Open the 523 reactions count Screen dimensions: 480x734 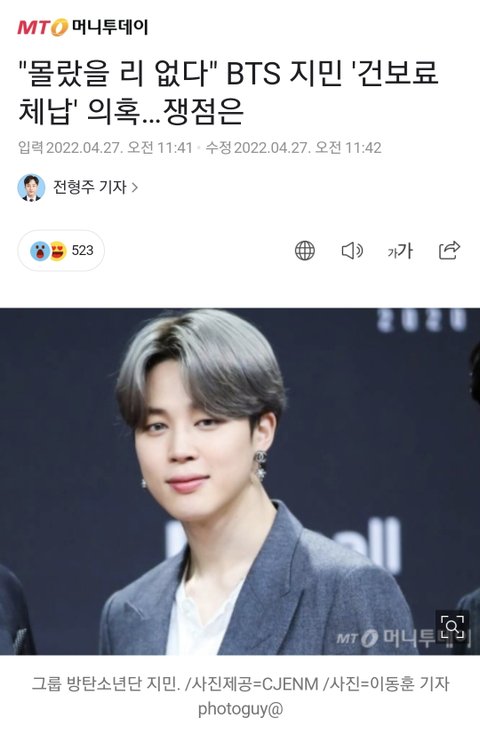pos(82,250)
